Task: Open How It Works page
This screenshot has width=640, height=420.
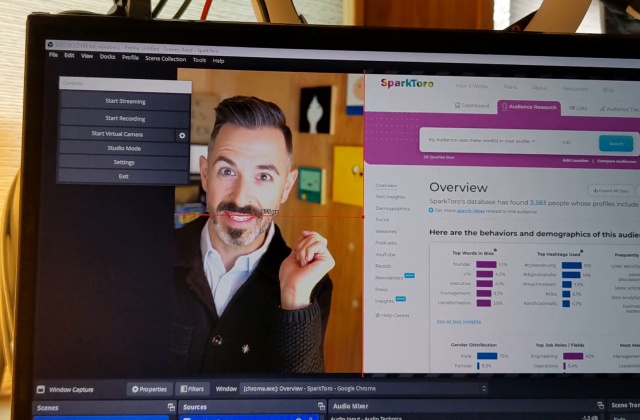Action: point(471,86)
